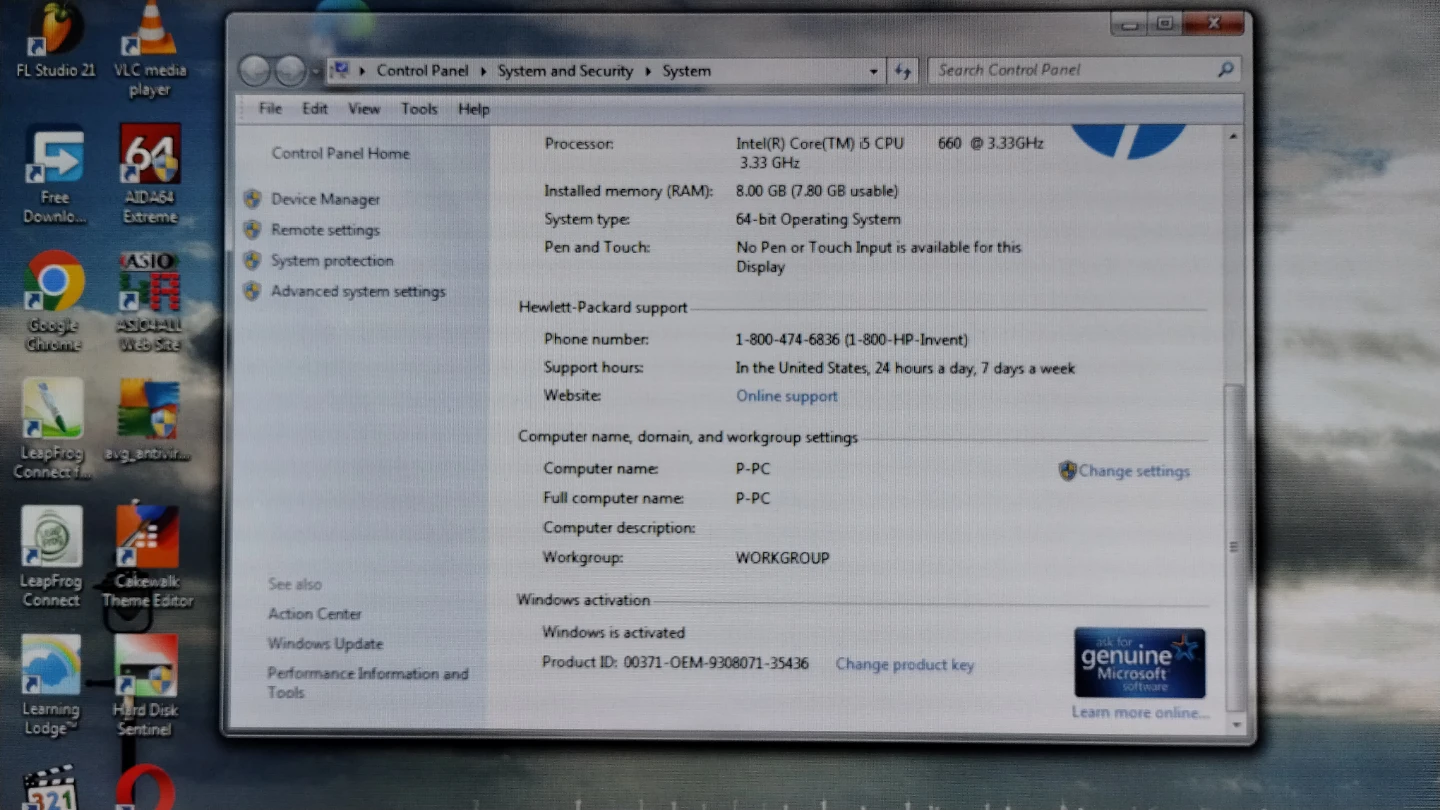Select the Cakewalk Theme Editor desktop icon
Image resolution: width=1440 pixels, height=810 pixels.
coord(148,557)
